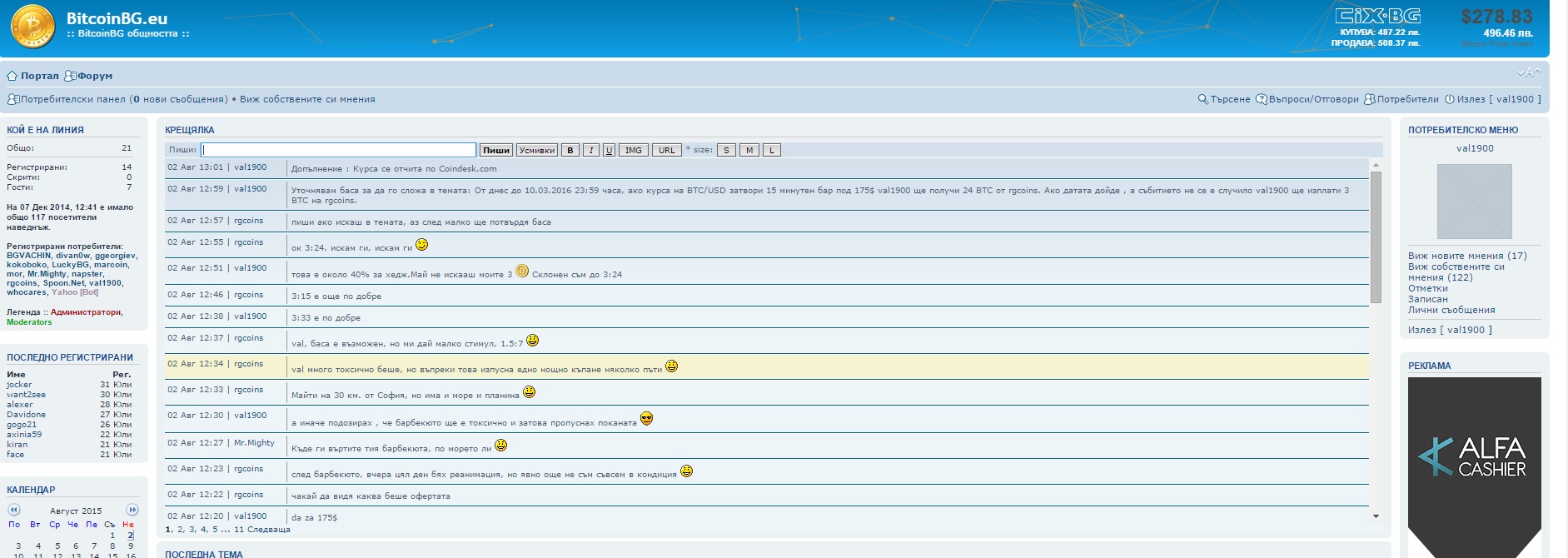Click BitcoinBG.eu site title
The width and height of the screenshot is (1568, 558).
[117, 18]
